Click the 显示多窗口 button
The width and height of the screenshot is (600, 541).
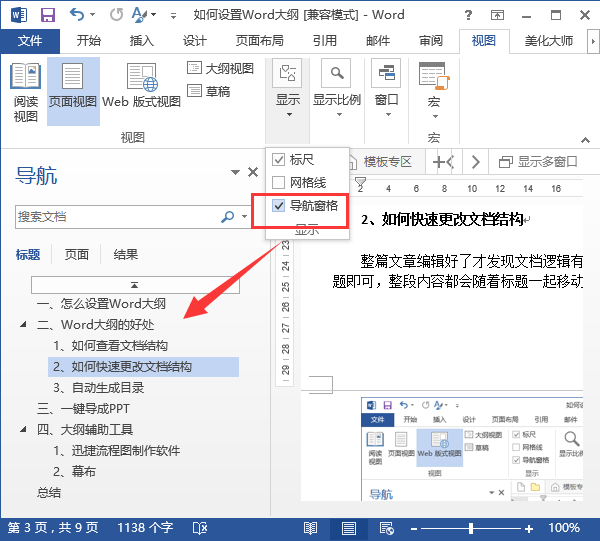538,162
